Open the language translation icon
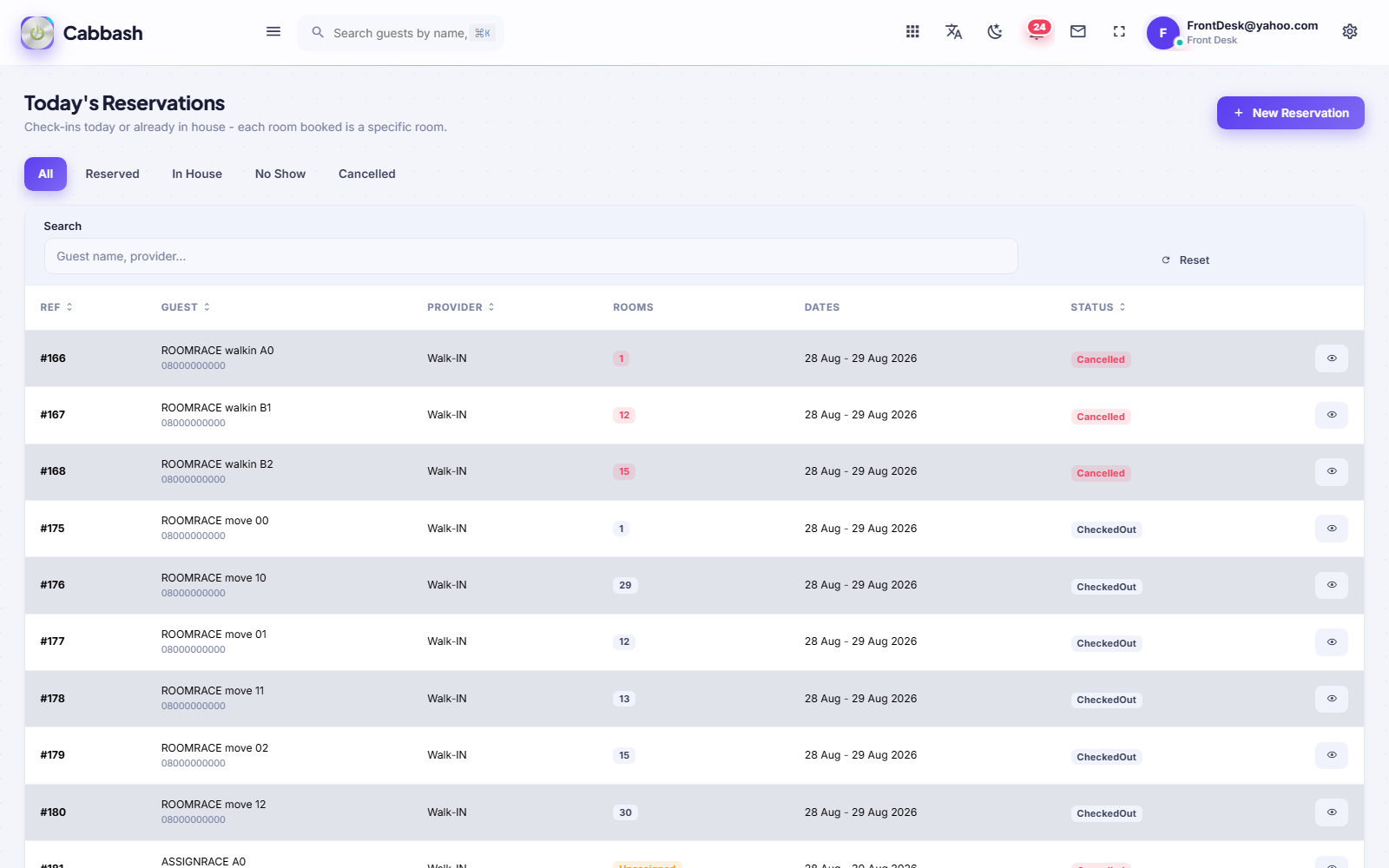 (x=953, y=32)
